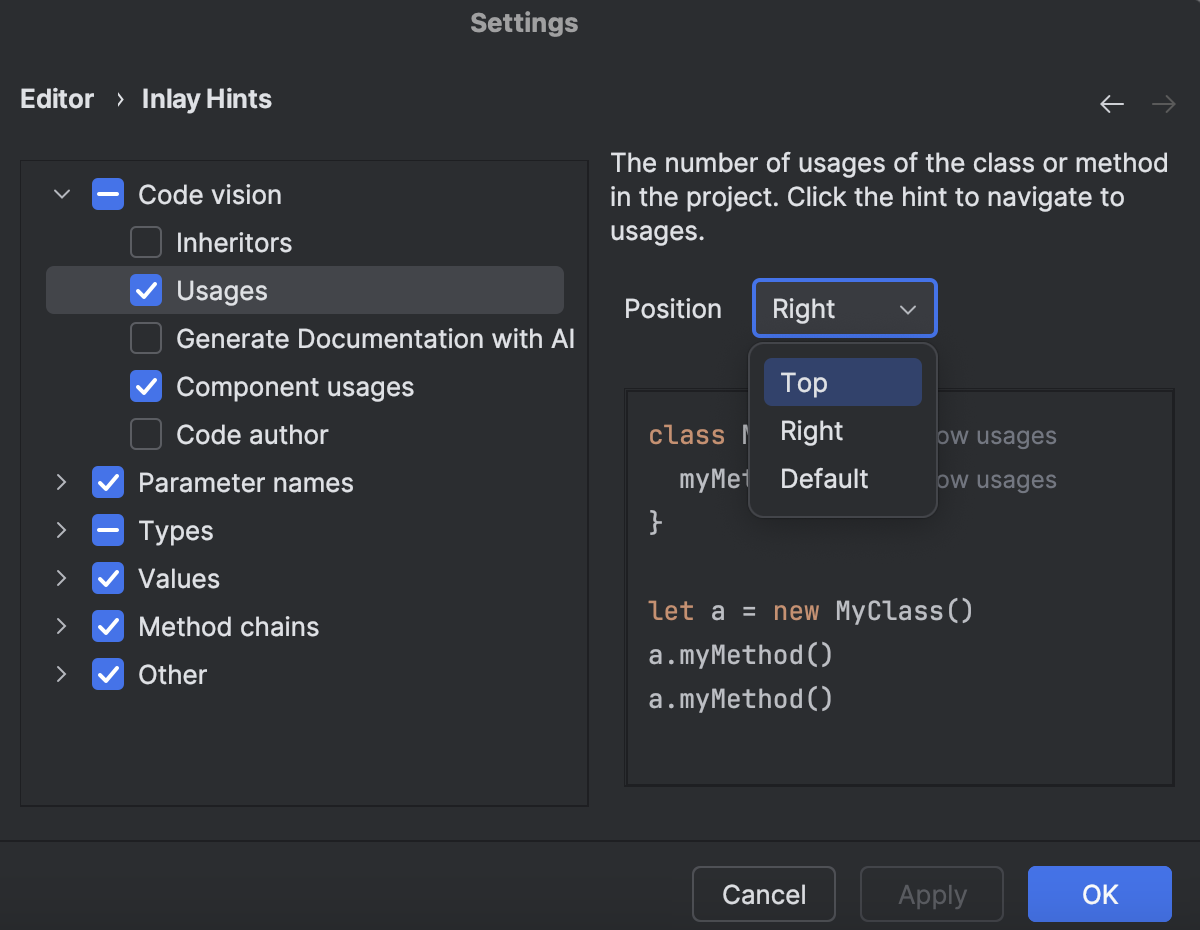Click the Types partial checkbox
Image resolution: width=1200 pixels, height=930 pixels.
coord(107,530)
